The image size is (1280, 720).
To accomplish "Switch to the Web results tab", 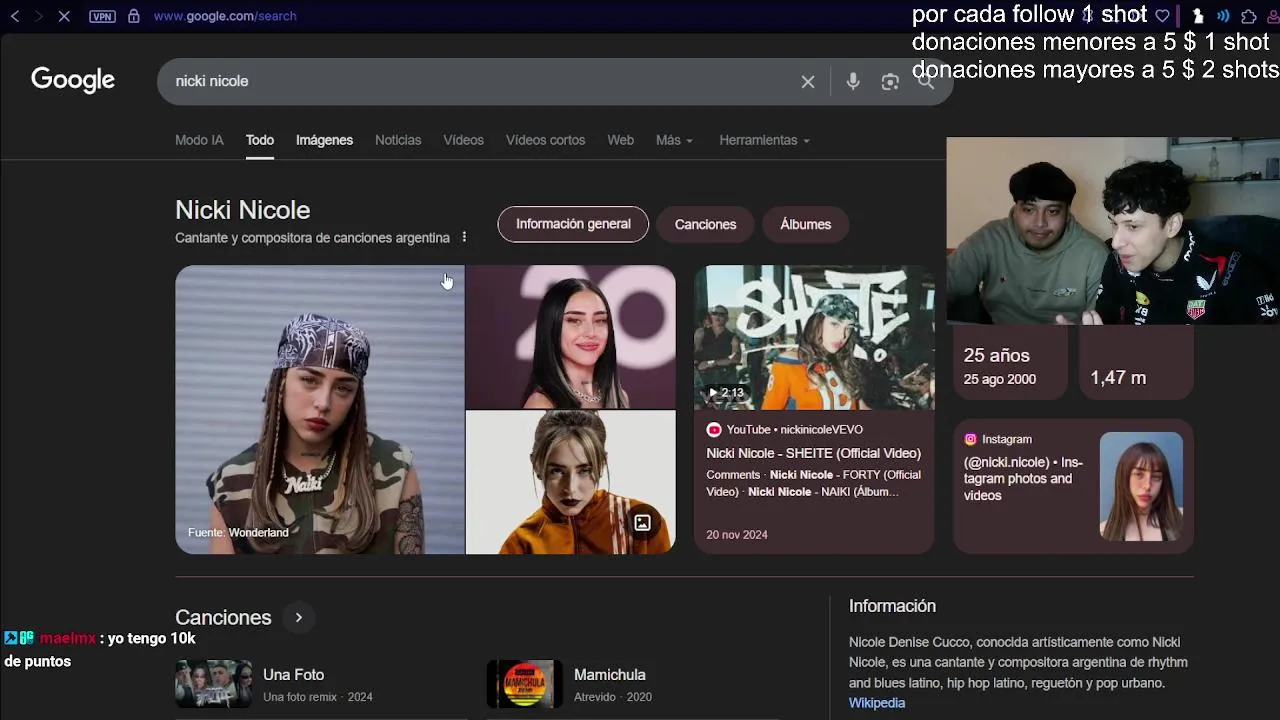I will [620, 140].
